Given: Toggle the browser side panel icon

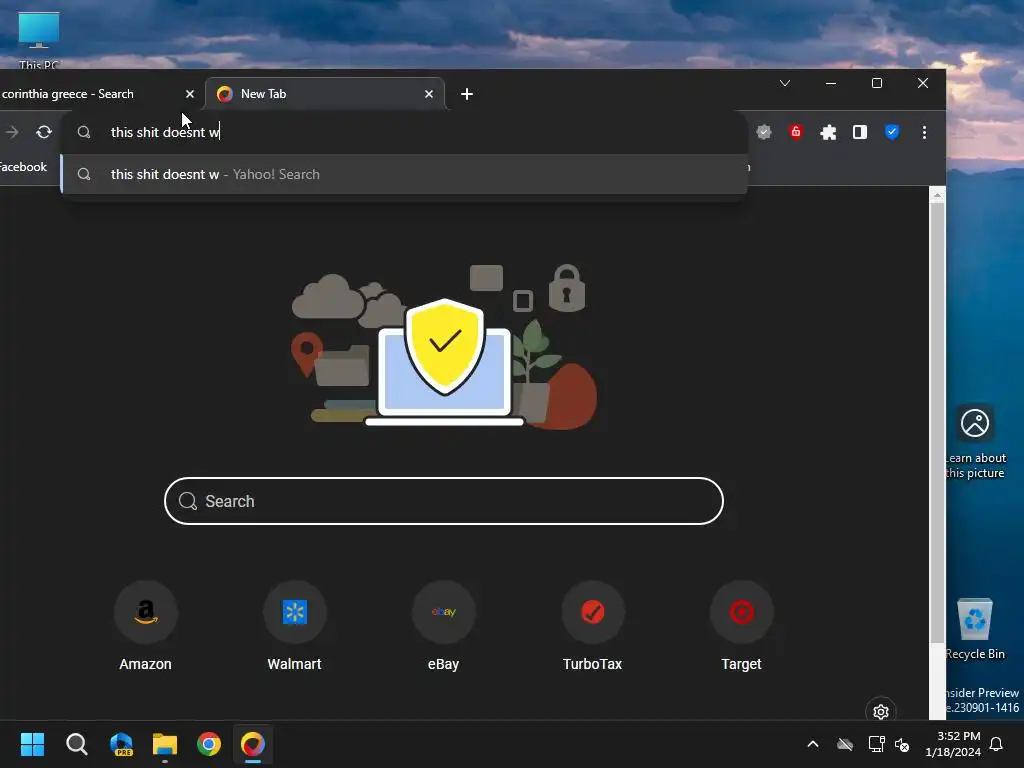Looking at the screenshot, I should coord(860,133).
